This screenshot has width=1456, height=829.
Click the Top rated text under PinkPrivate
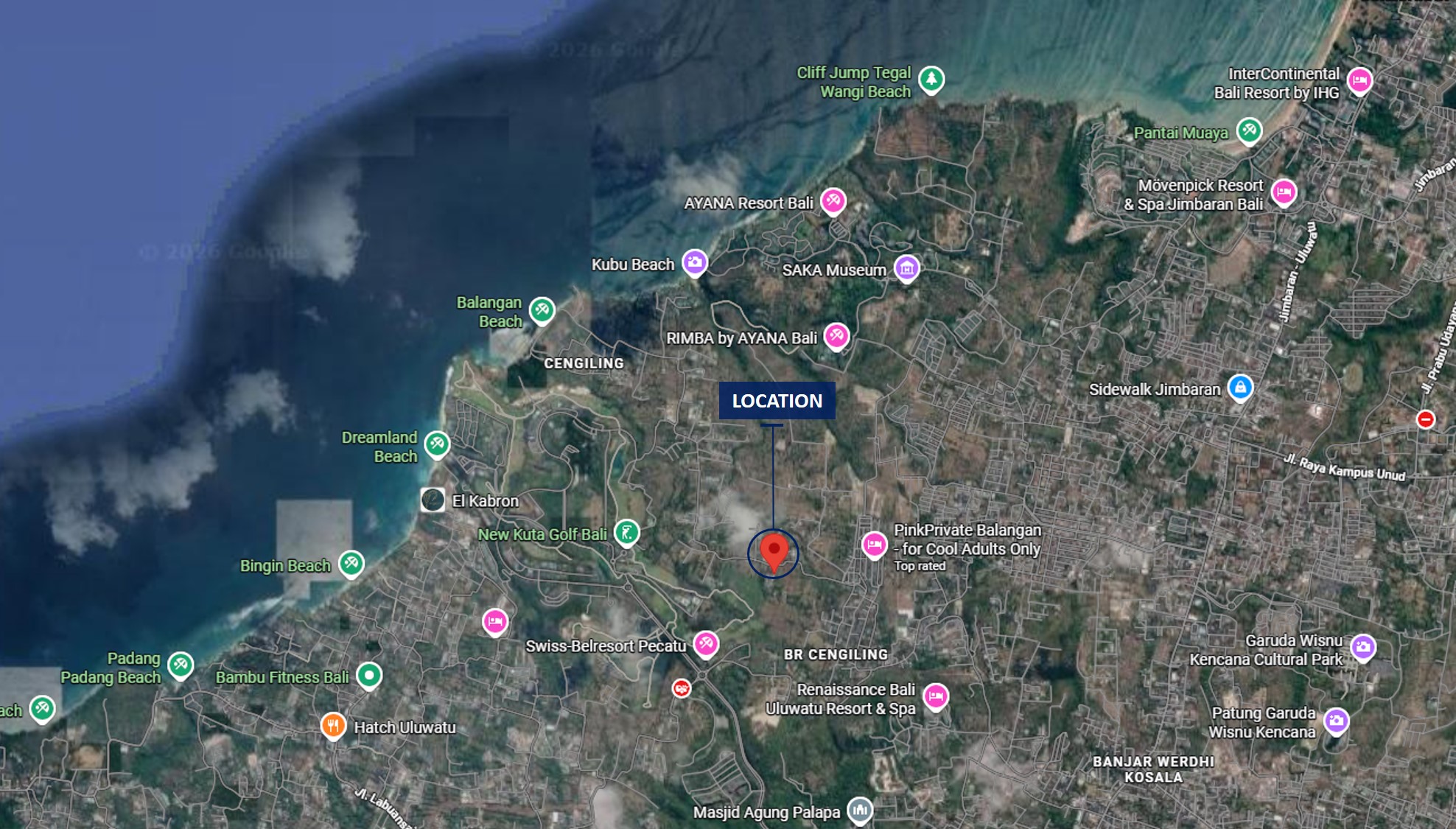pos(920,566)
